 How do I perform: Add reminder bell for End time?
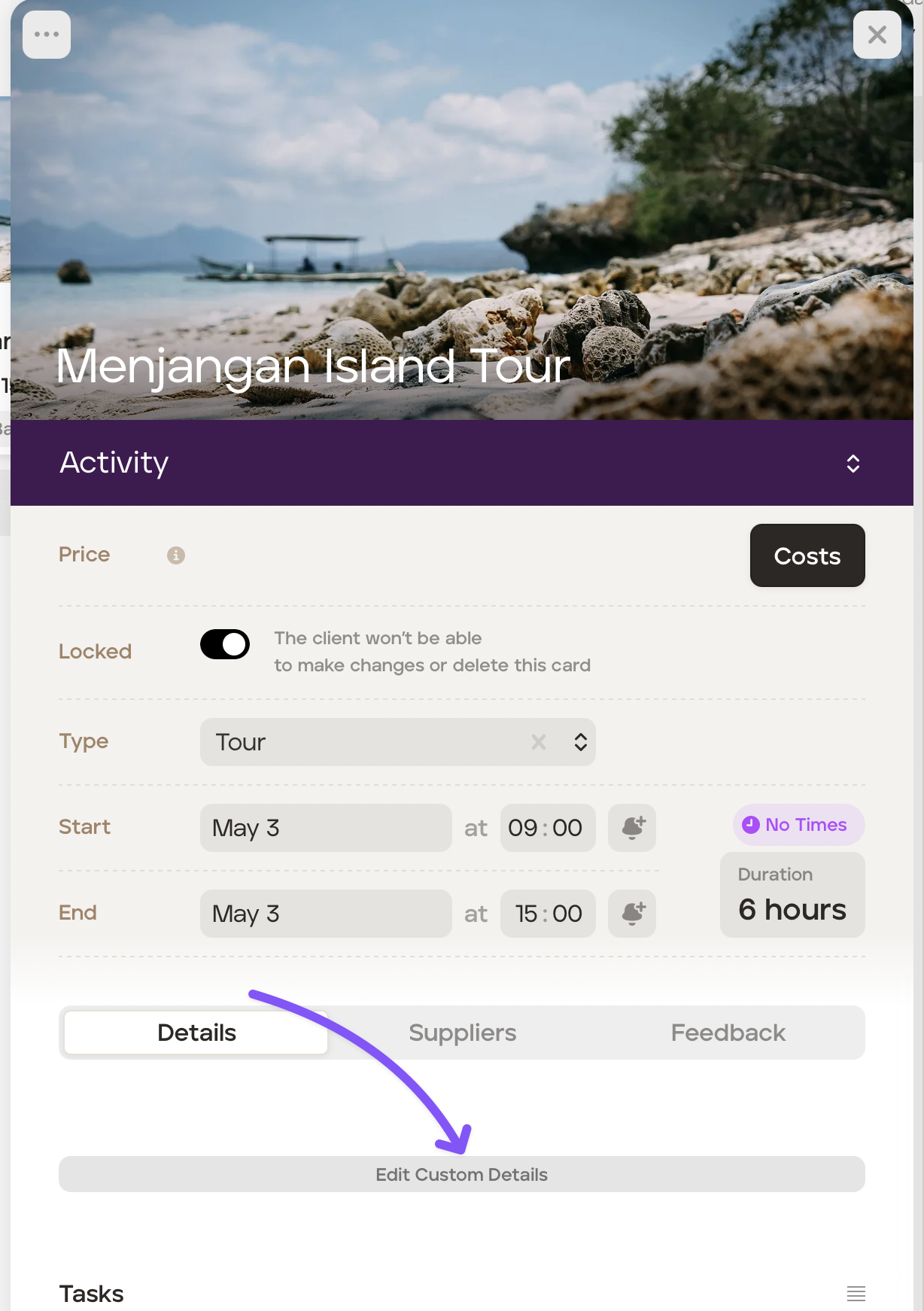(x=632, y=914)
